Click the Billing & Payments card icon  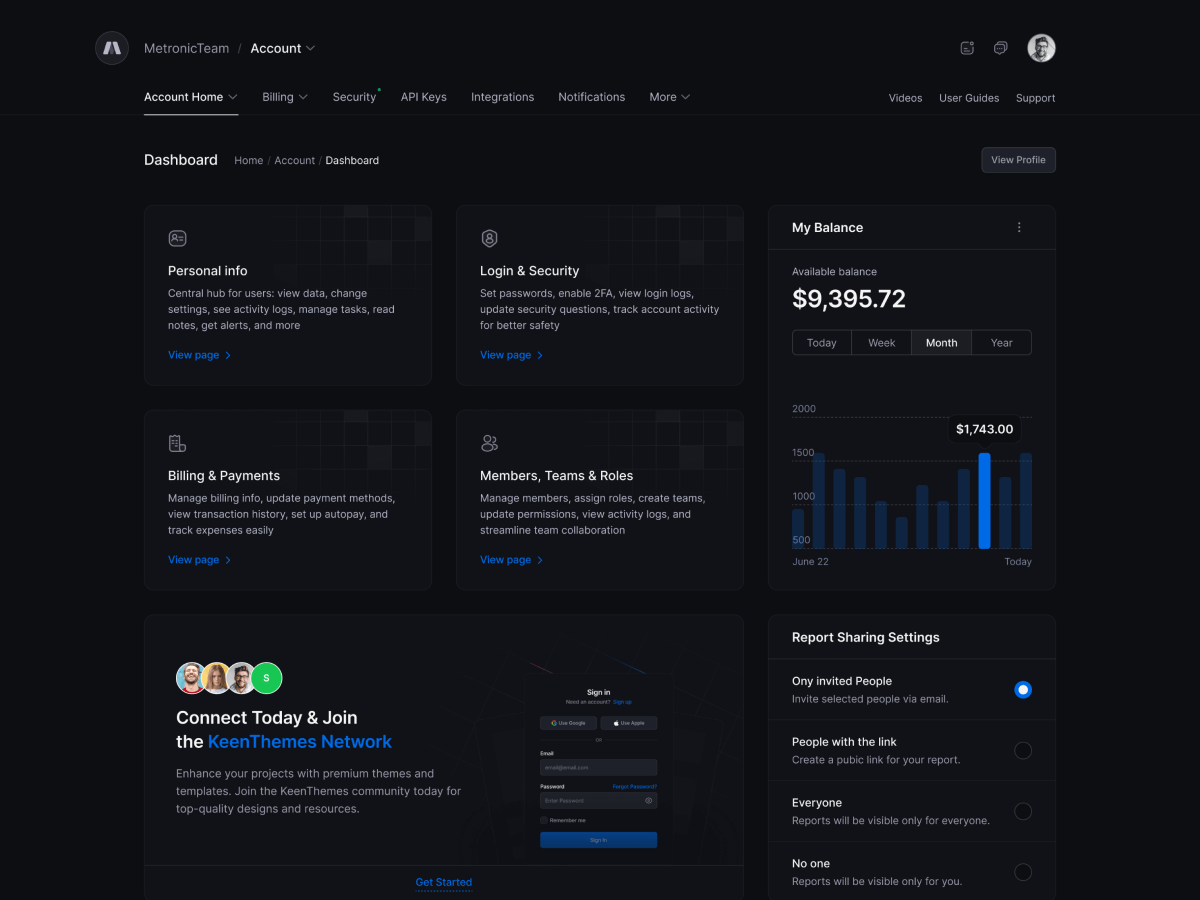(177, 443)
